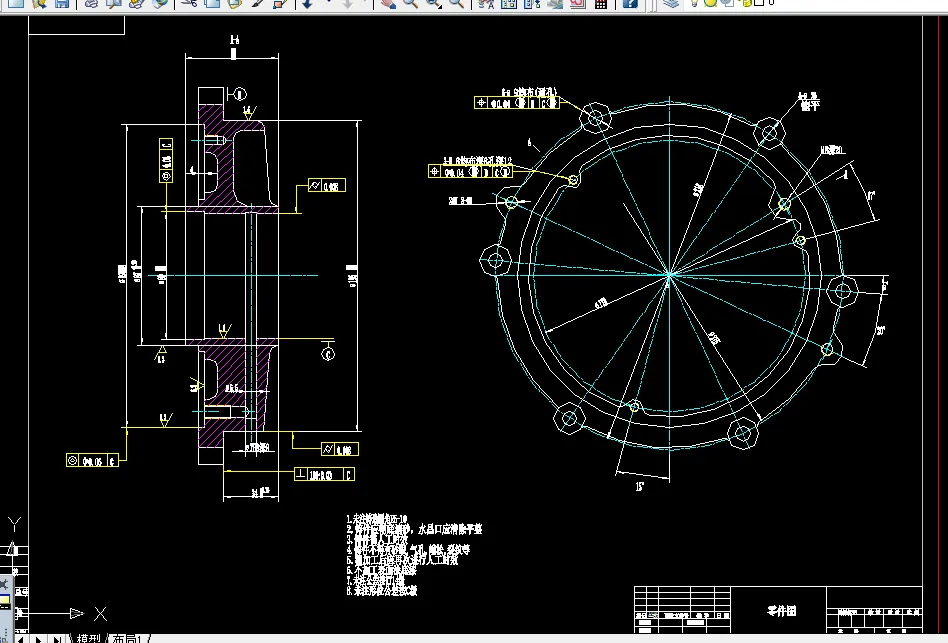Expand the Undo history dropdown arrow
This screenshot has height=643, width=948.
pyautogui.click(x=328, y=2)
